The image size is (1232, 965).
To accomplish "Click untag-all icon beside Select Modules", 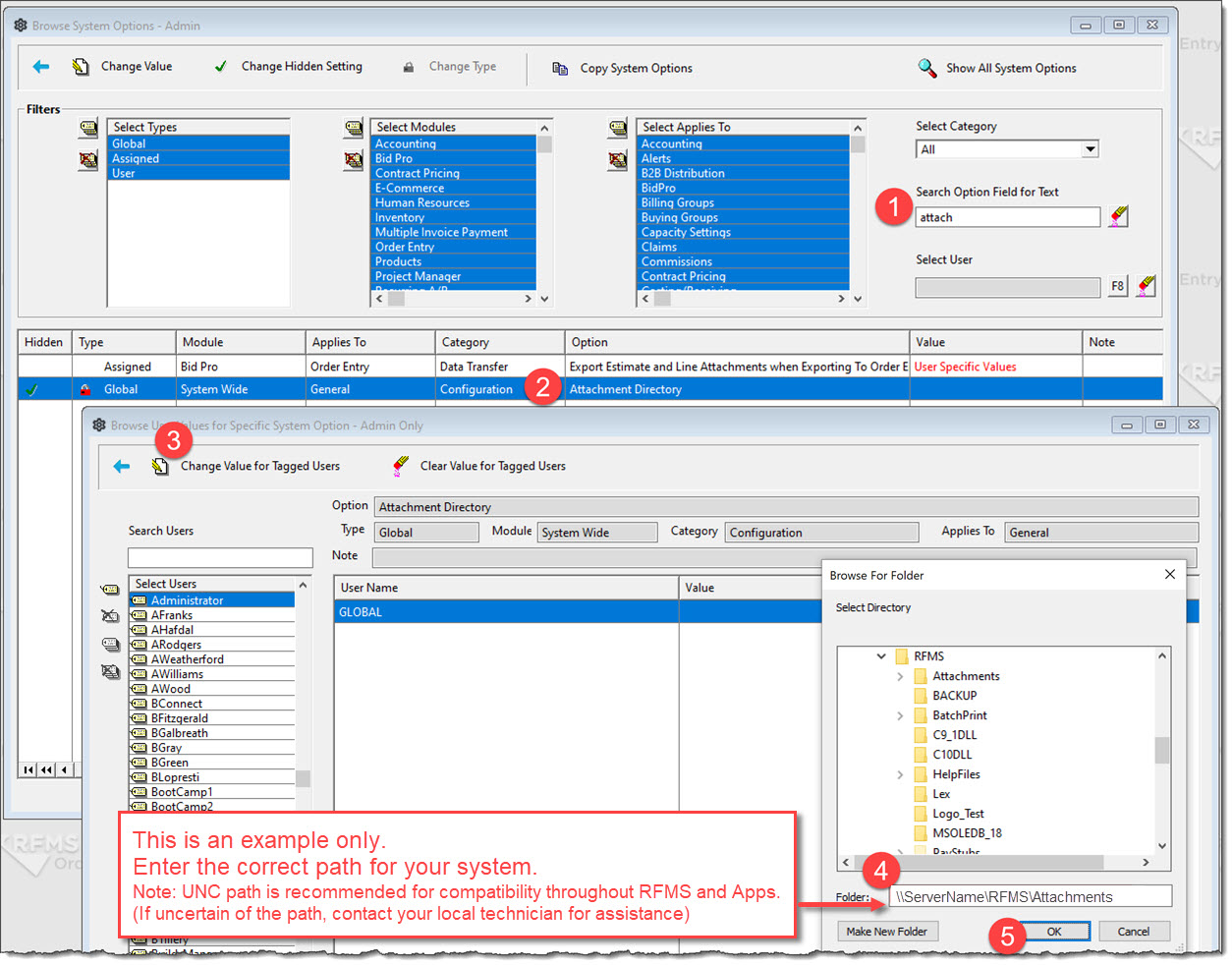I will click(x=354, y=159).
